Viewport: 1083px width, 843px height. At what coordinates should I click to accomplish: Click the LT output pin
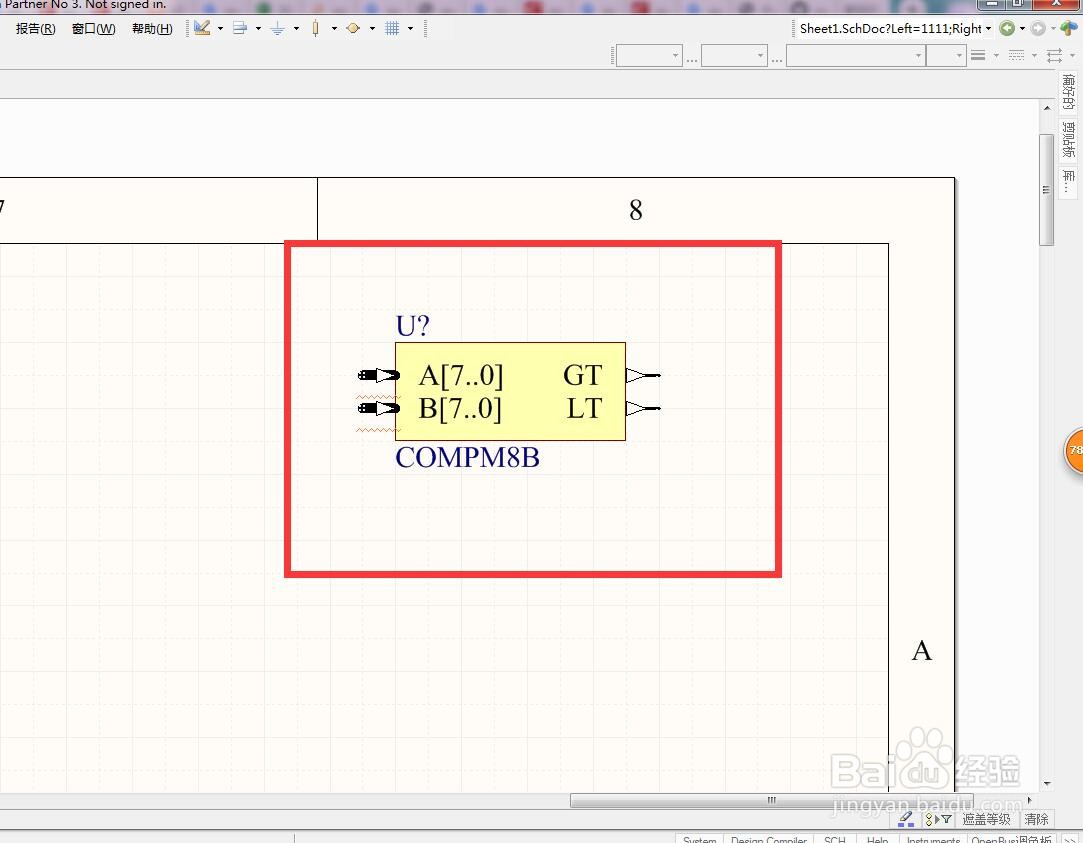pos(643,408)
